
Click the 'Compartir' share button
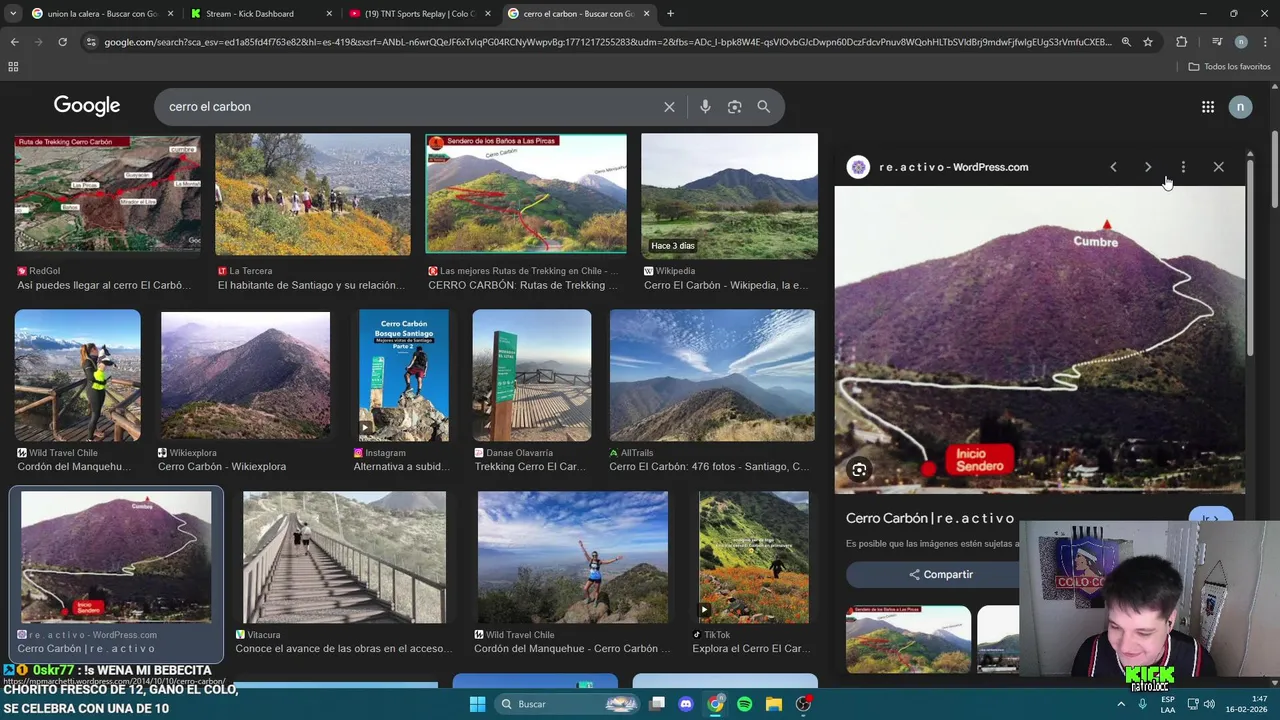[941, 574]
